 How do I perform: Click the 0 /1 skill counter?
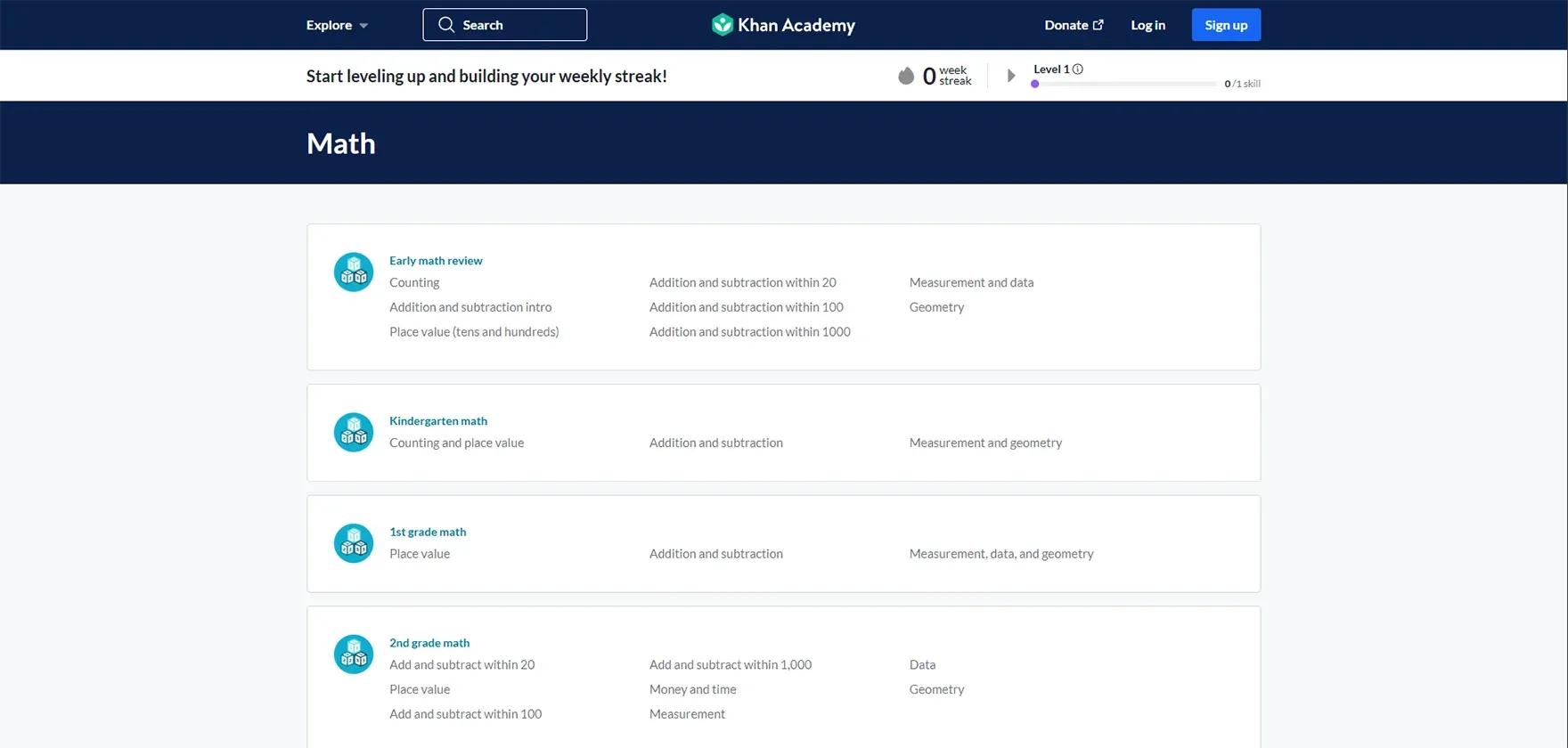pyautogui.click(x=1243, y=84)
